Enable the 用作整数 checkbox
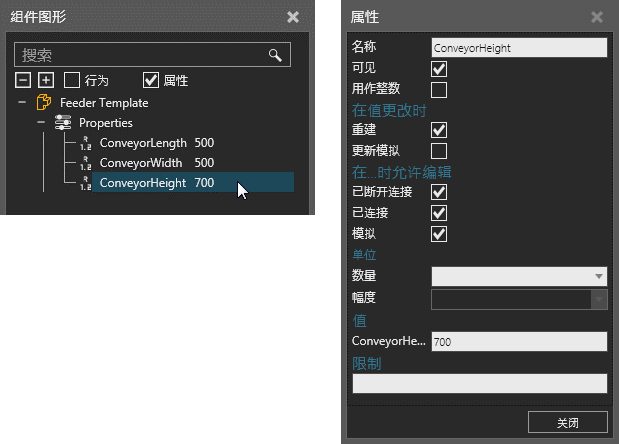This screenshot has height=444, width=619. click(x=438, y=89)
